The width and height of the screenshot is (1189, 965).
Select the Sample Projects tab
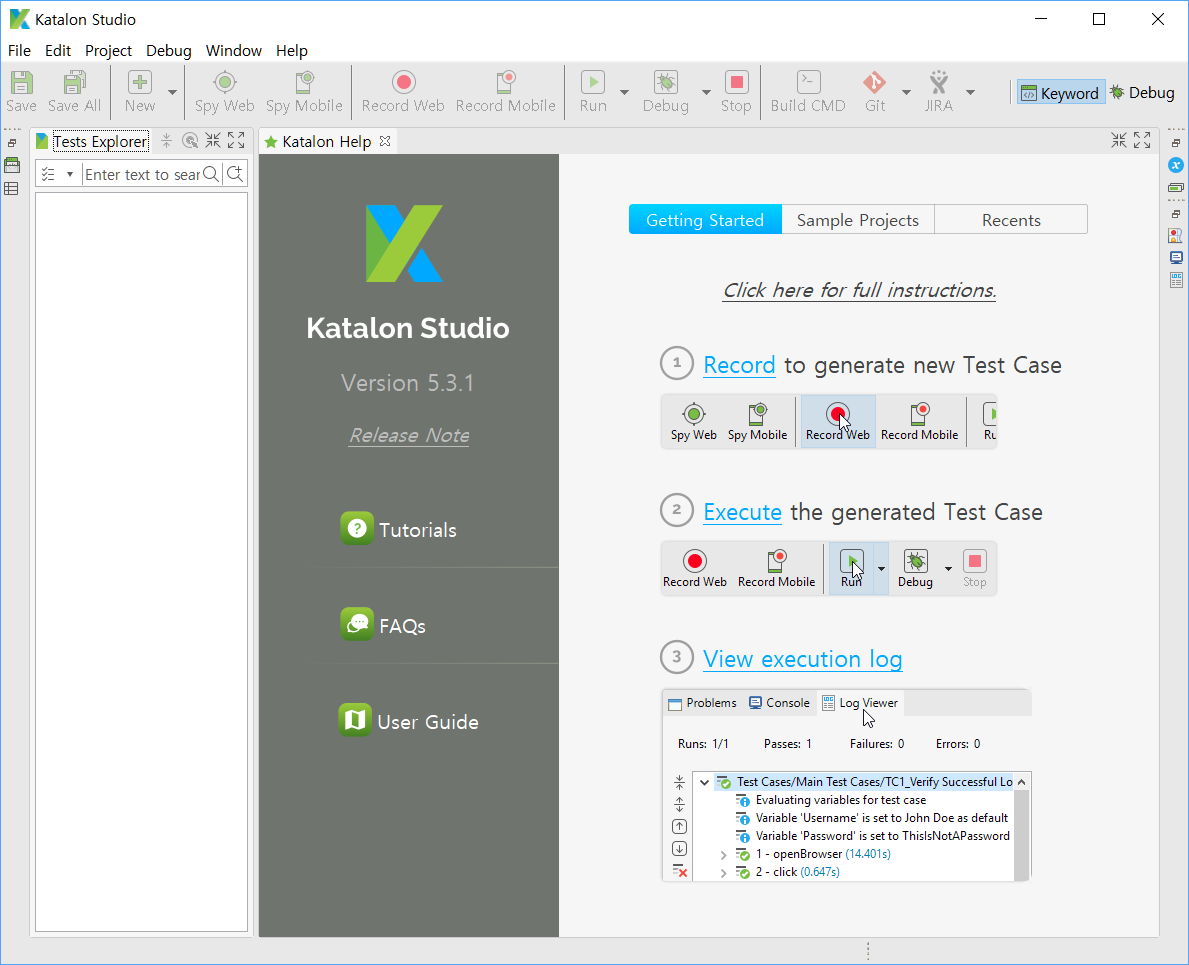click(858, 220)
